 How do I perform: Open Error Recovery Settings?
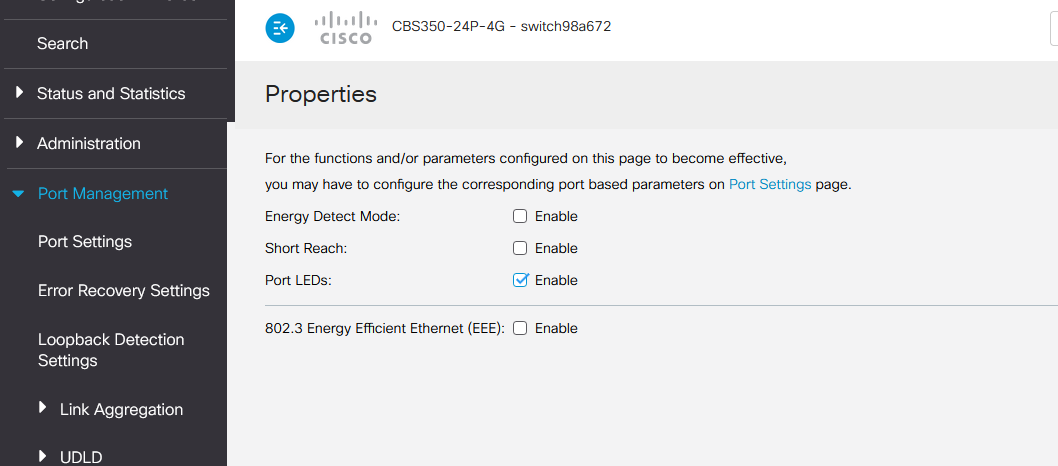tap(123, 291)
